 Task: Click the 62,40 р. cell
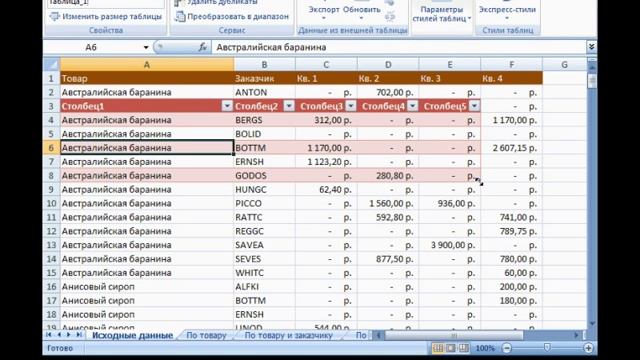coord(326,189)
